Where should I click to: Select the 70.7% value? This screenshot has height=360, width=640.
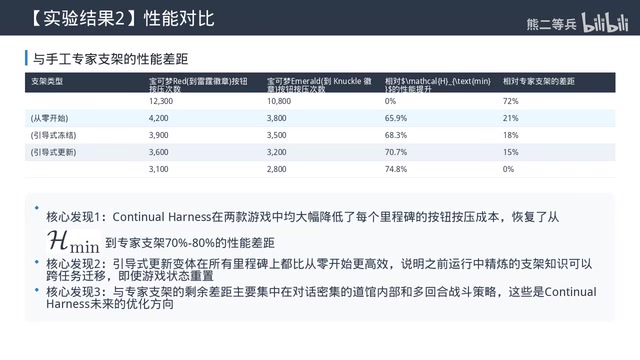(396, 152)
